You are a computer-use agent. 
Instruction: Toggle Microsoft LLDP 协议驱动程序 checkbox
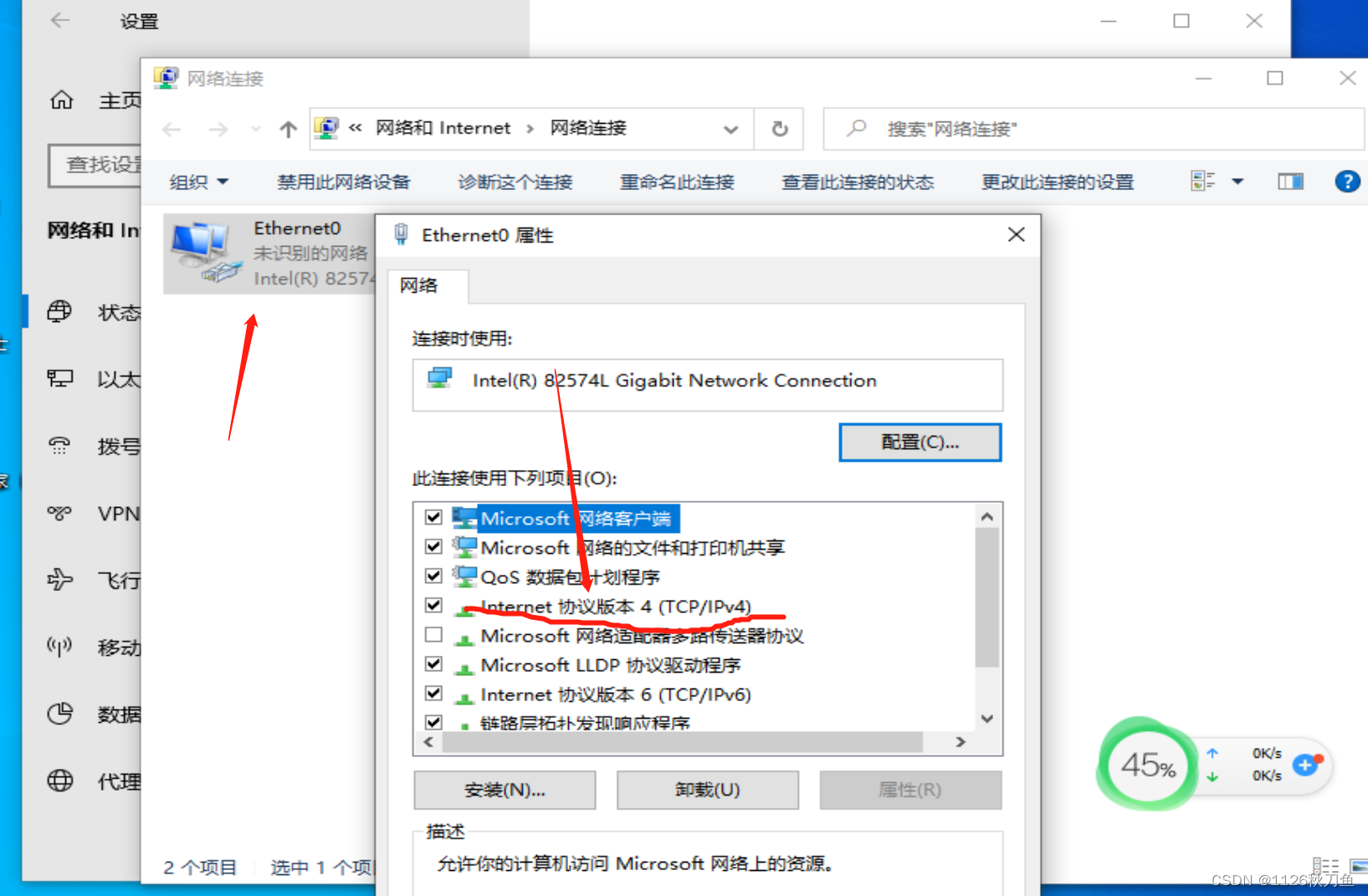(x=433, y=663)
